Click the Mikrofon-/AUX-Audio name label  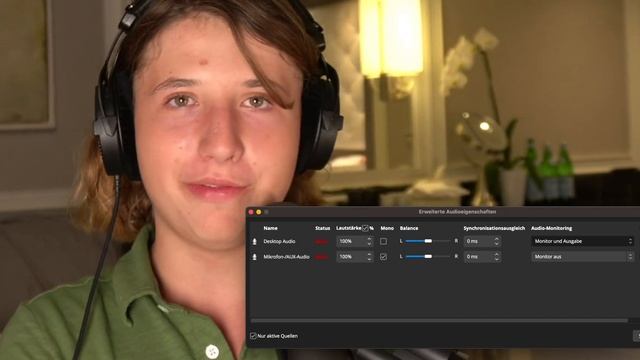pyautogui.click(x=287, y=257)
